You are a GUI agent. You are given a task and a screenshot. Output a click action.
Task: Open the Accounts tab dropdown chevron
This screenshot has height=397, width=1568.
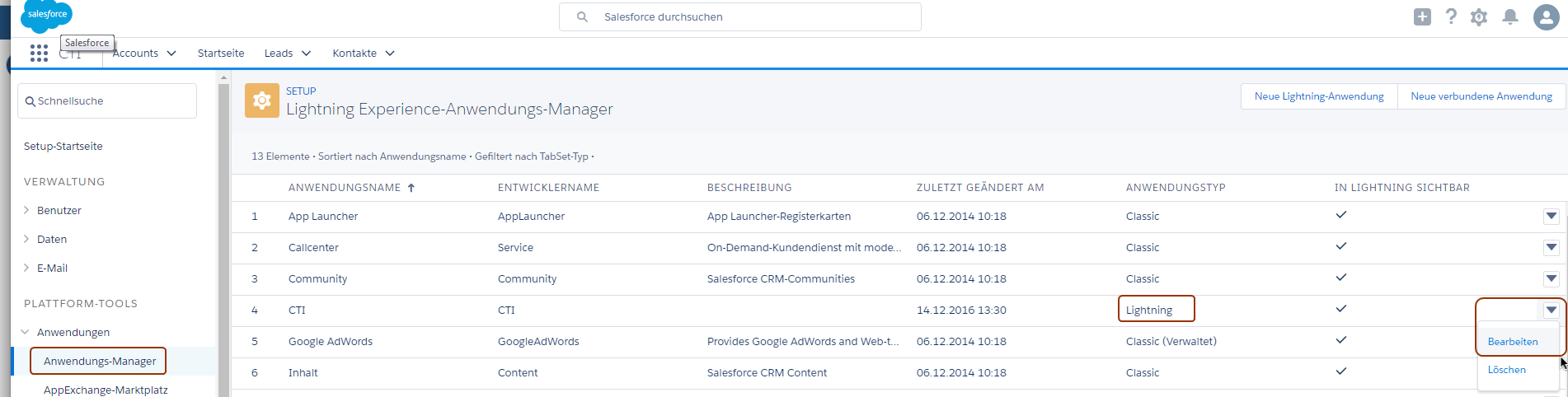tap(171, 53)
